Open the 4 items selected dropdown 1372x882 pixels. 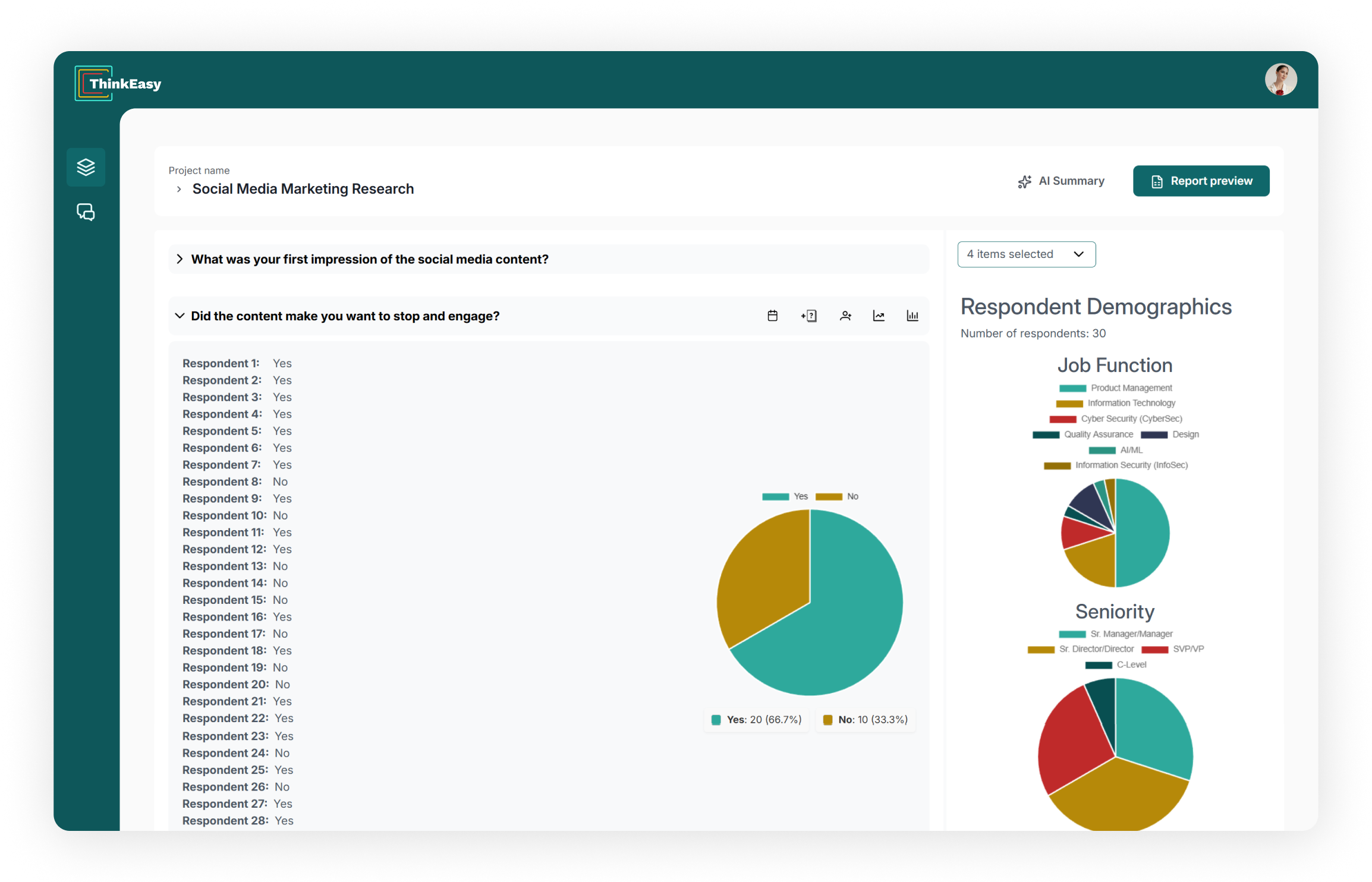[1026, 254]
